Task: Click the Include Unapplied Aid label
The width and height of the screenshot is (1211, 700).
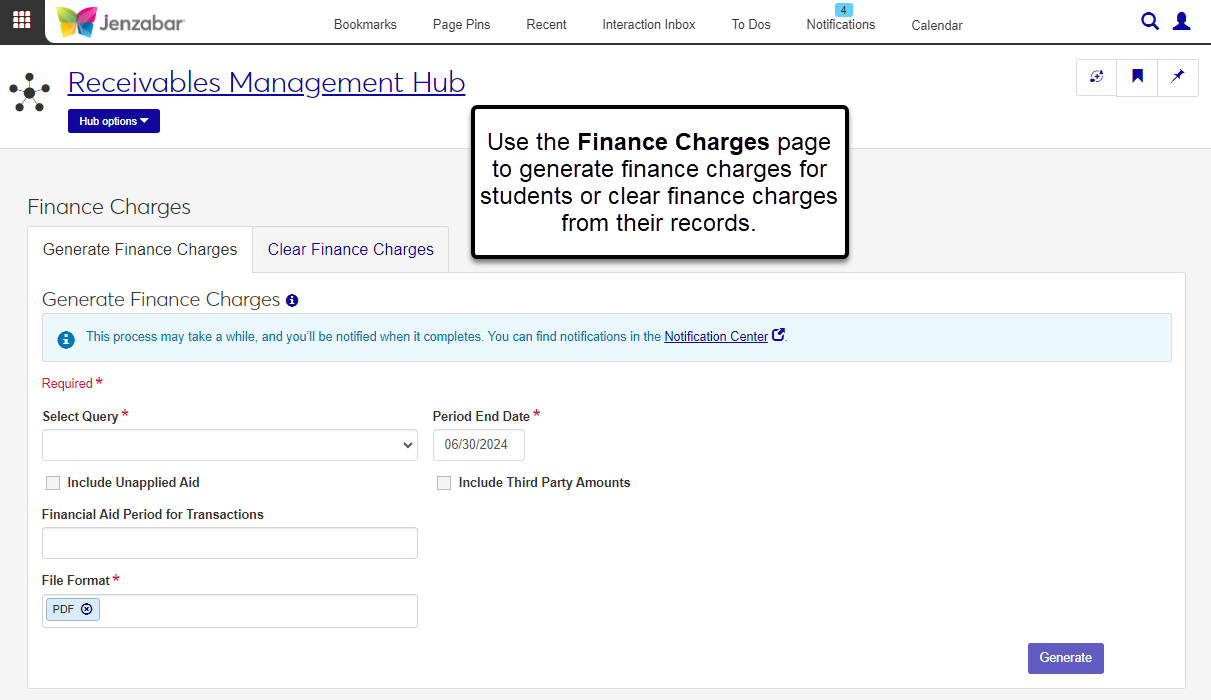Action: click(x=133, y=483)
